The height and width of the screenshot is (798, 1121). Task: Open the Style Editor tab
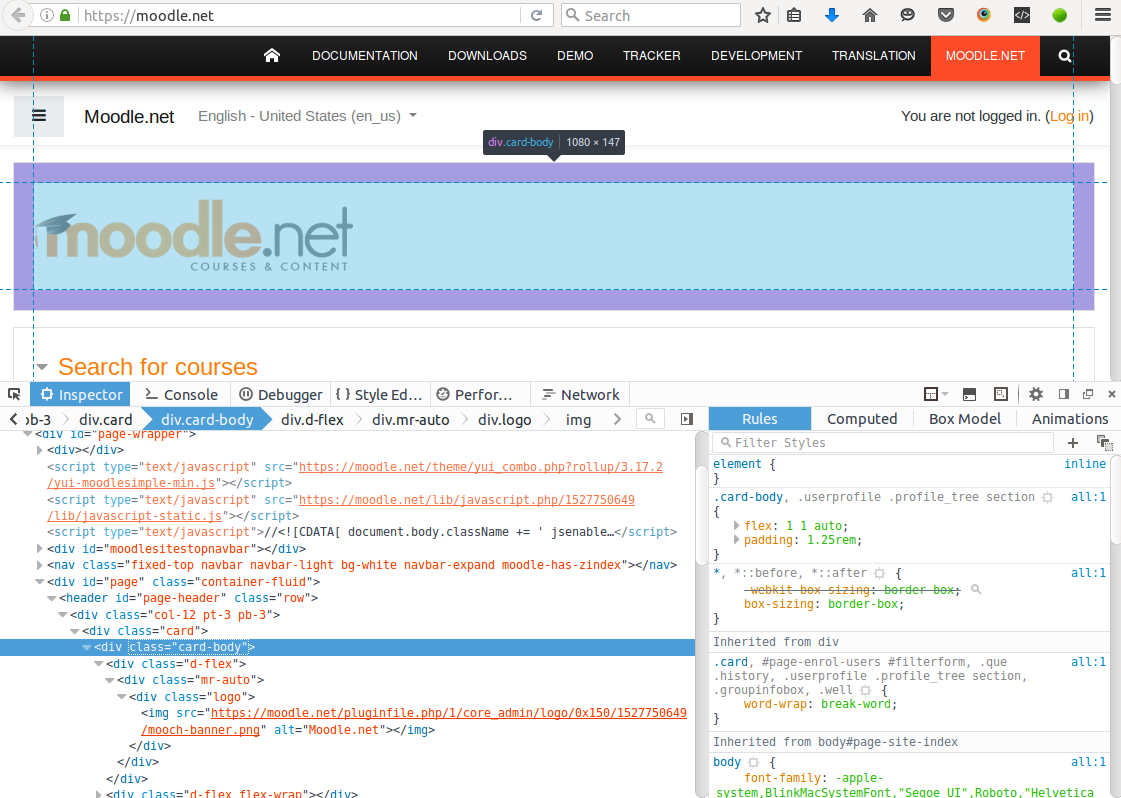click(379, 395)
